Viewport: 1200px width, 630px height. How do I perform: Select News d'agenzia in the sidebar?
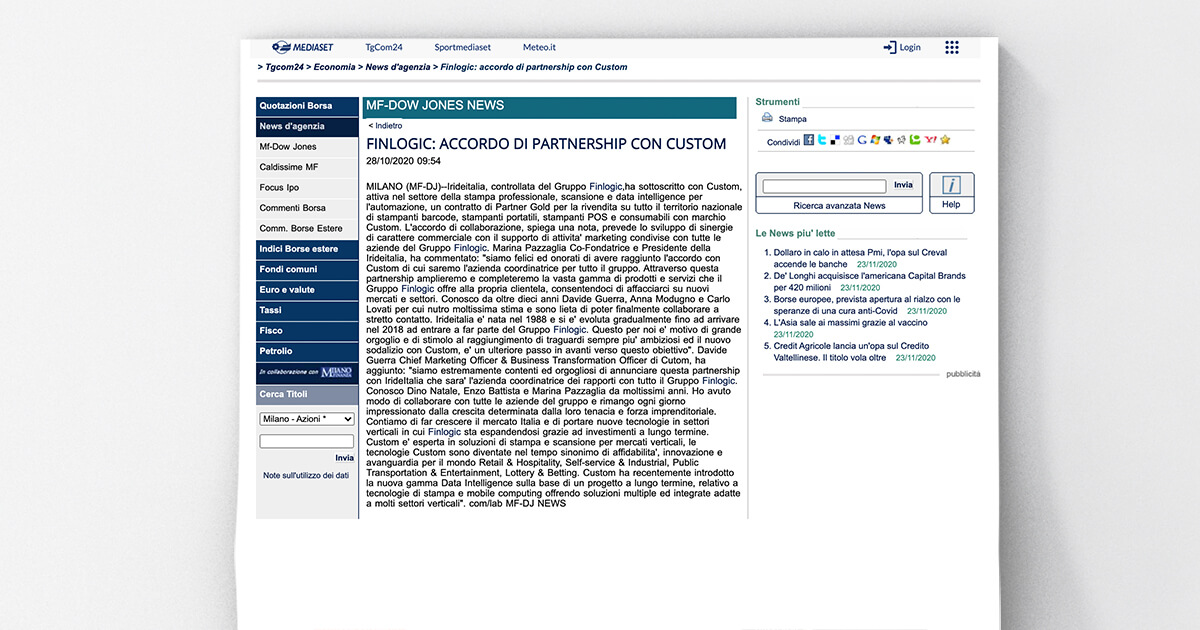[307, 126]
